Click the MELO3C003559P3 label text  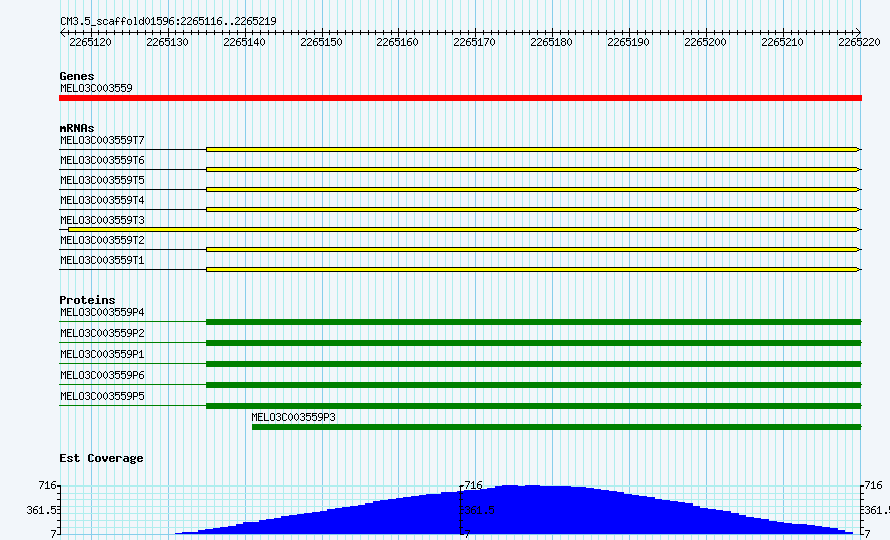[293, 417]
